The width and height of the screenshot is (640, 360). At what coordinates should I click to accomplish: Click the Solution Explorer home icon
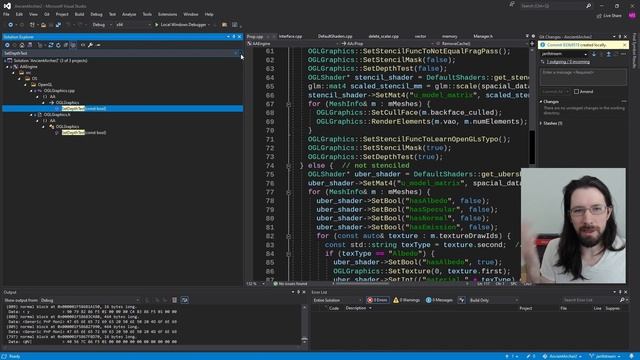22,45
